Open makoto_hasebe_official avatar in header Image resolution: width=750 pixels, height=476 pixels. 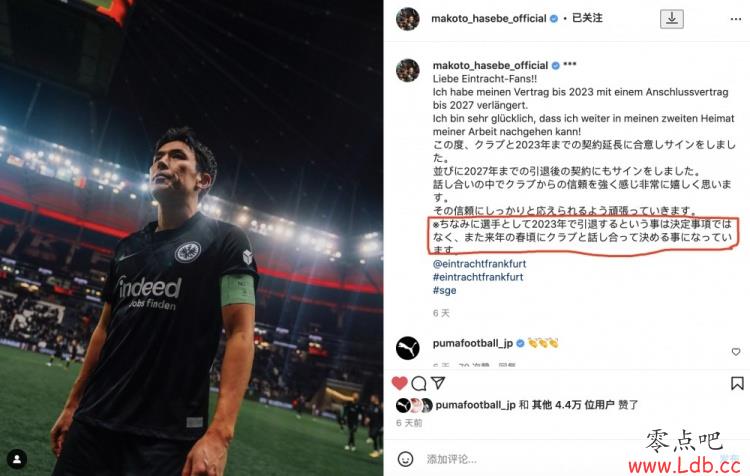click(408, 19)
